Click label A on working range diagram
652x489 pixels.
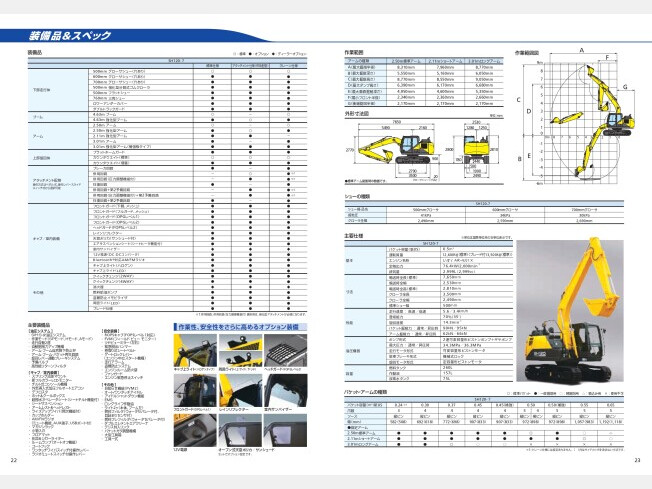[x=581, y=48]
